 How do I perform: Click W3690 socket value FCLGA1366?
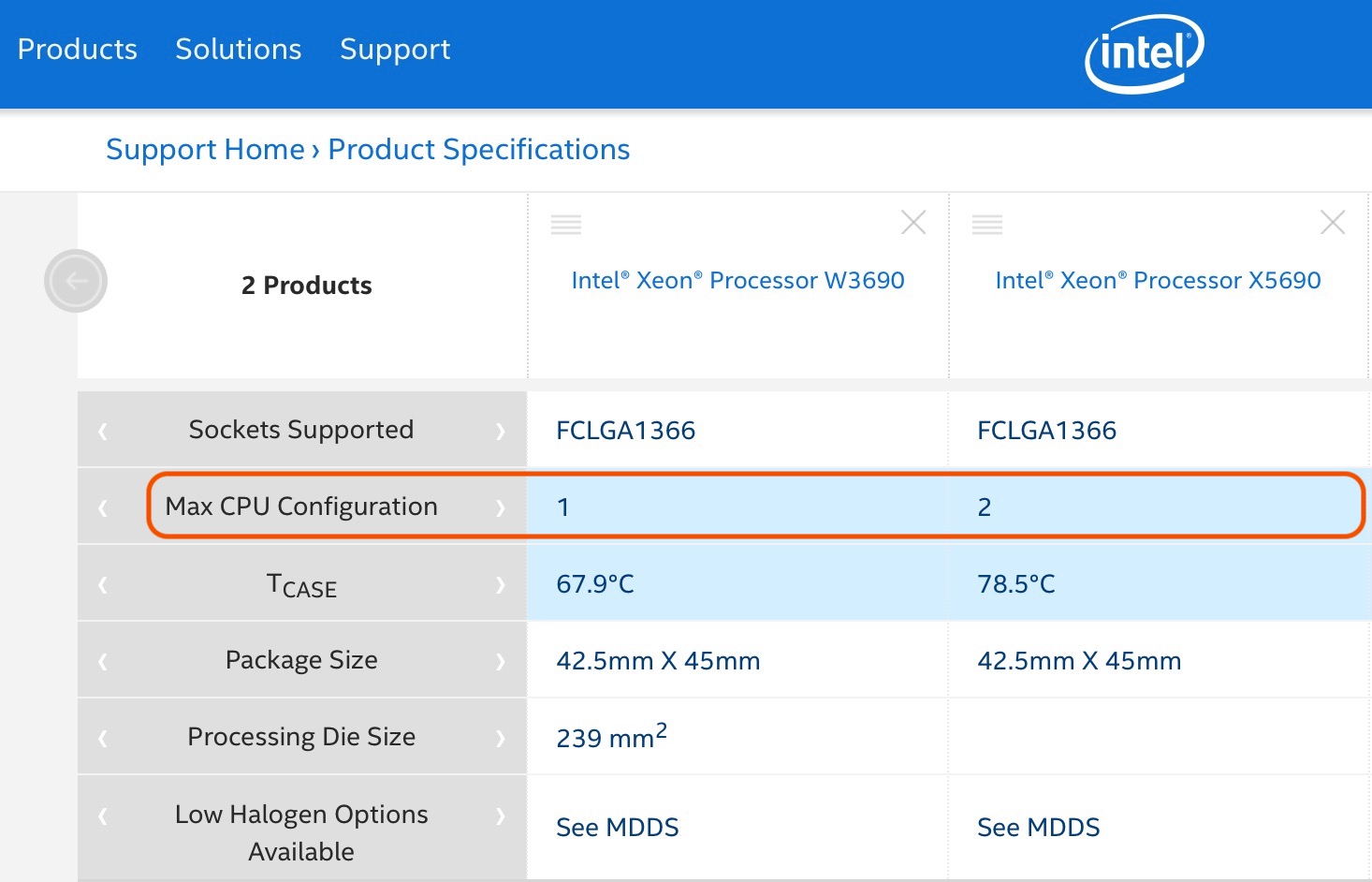click(x=626, y=431)
